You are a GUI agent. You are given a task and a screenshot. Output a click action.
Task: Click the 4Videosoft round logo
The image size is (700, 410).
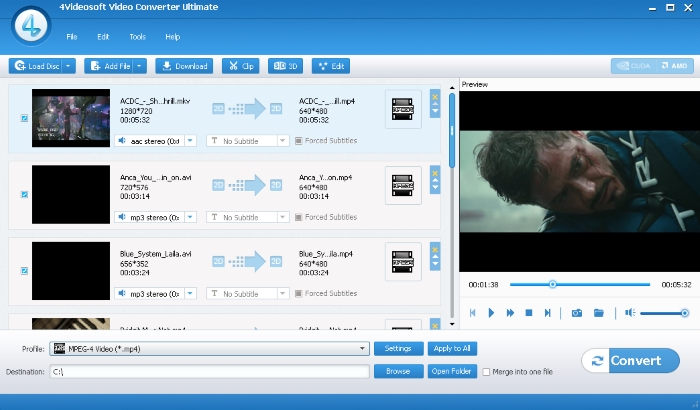click(31, 26)
